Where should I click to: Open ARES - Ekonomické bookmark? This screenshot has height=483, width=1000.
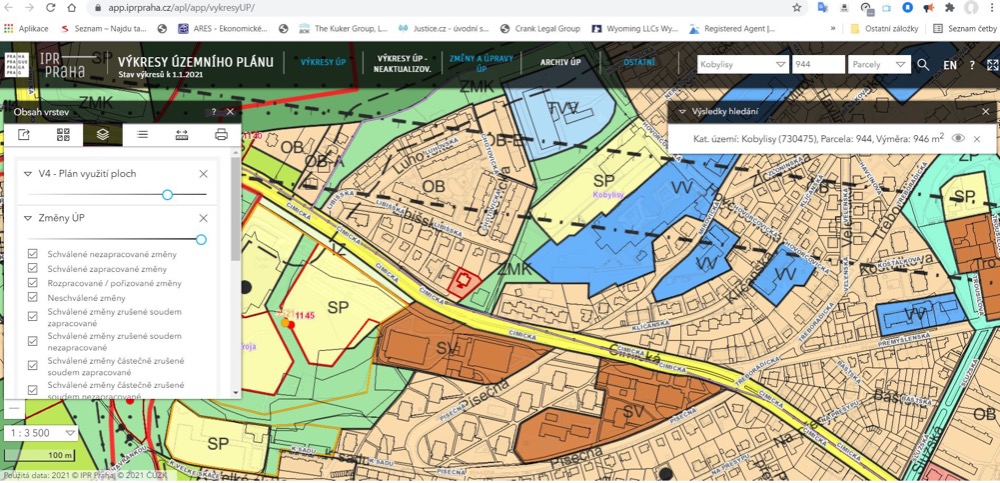(x=223, y=29)
